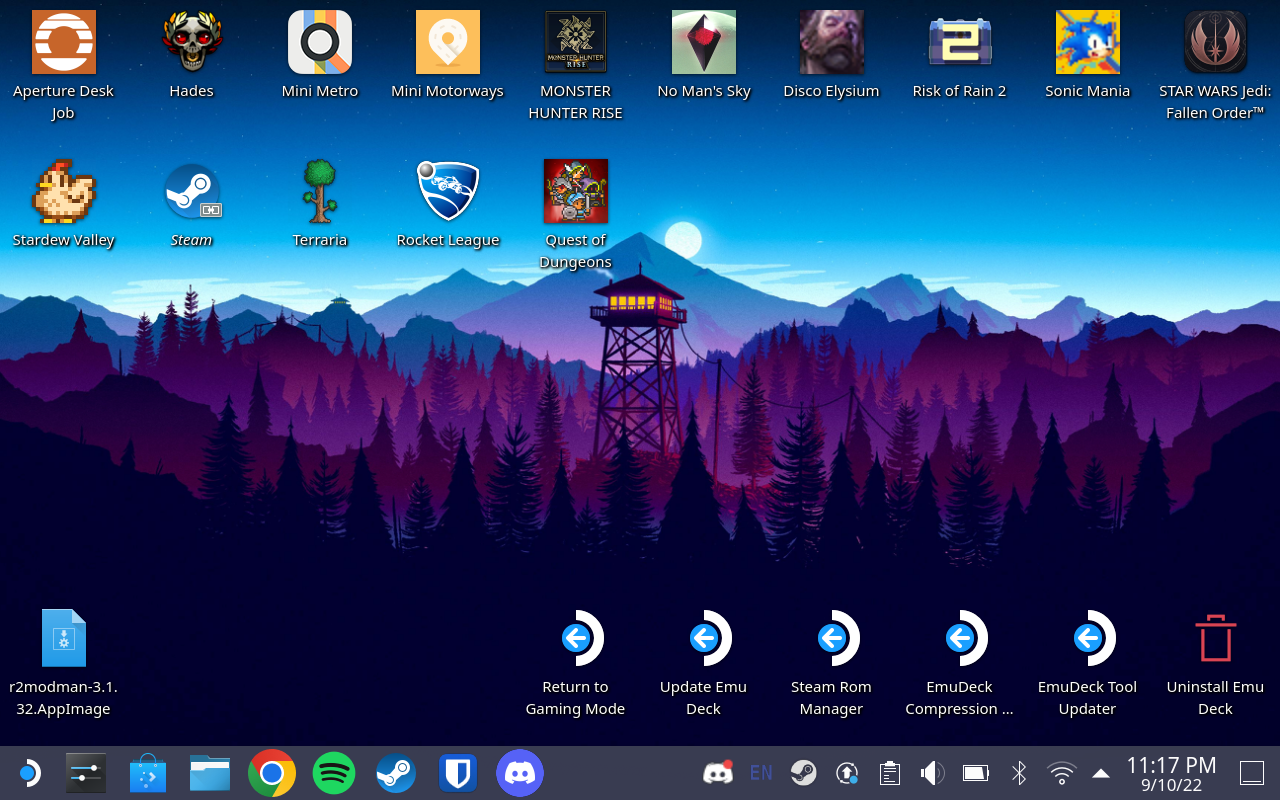Select STAR WARS Jedi: Fallen Order icon

point(1216,42)
